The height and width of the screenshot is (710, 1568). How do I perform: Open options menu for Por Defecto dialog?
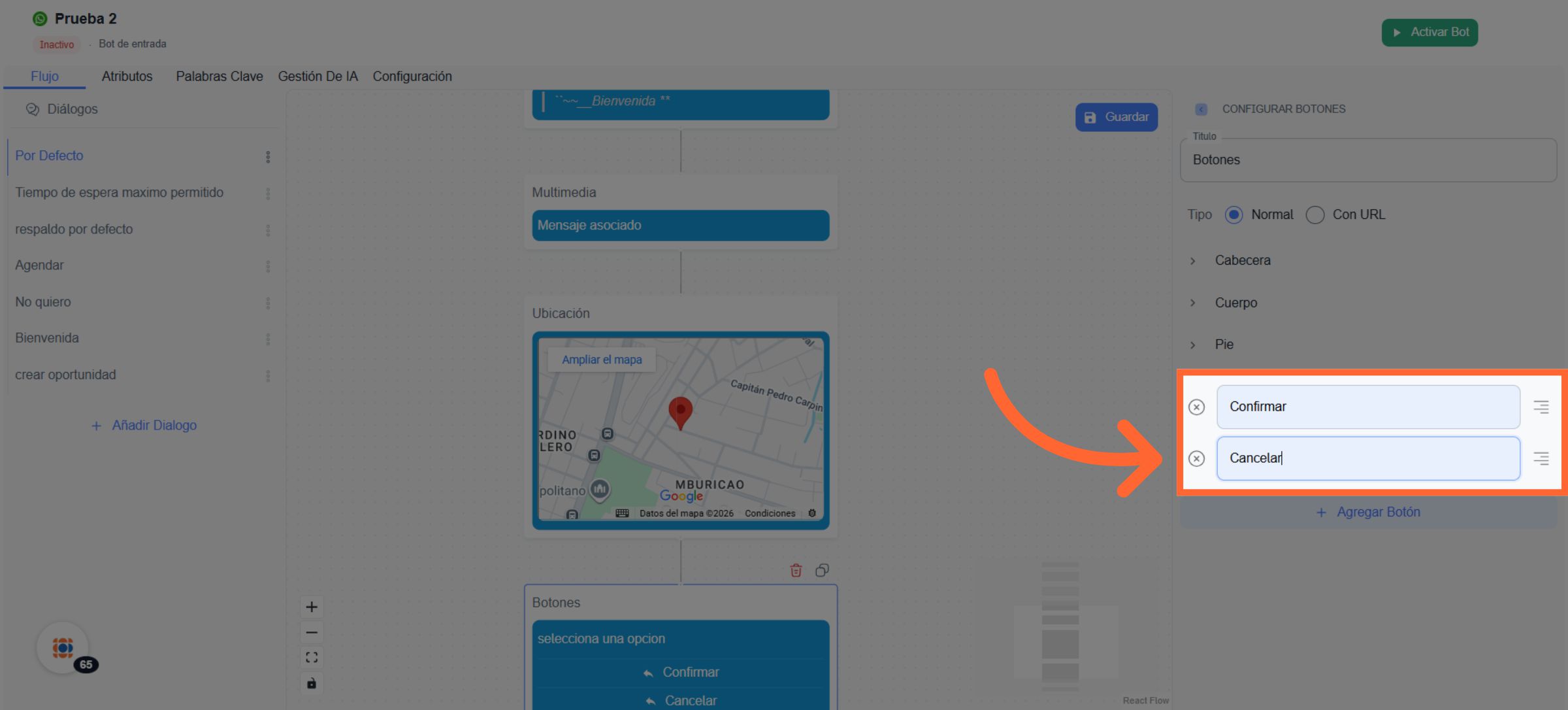(268, 157)
